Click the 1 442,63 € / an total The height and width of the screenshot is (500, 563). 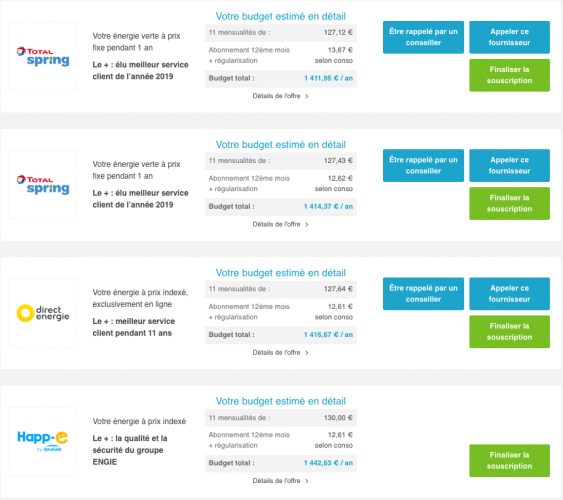coord(328,463)
